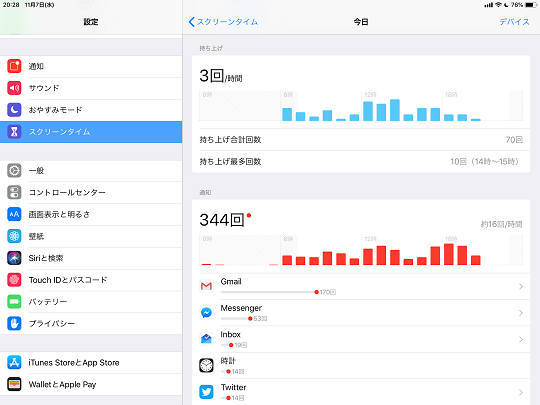Open Touch IDとパスコード settings
This screenshot has width=540, height=405.
[91, 280]
